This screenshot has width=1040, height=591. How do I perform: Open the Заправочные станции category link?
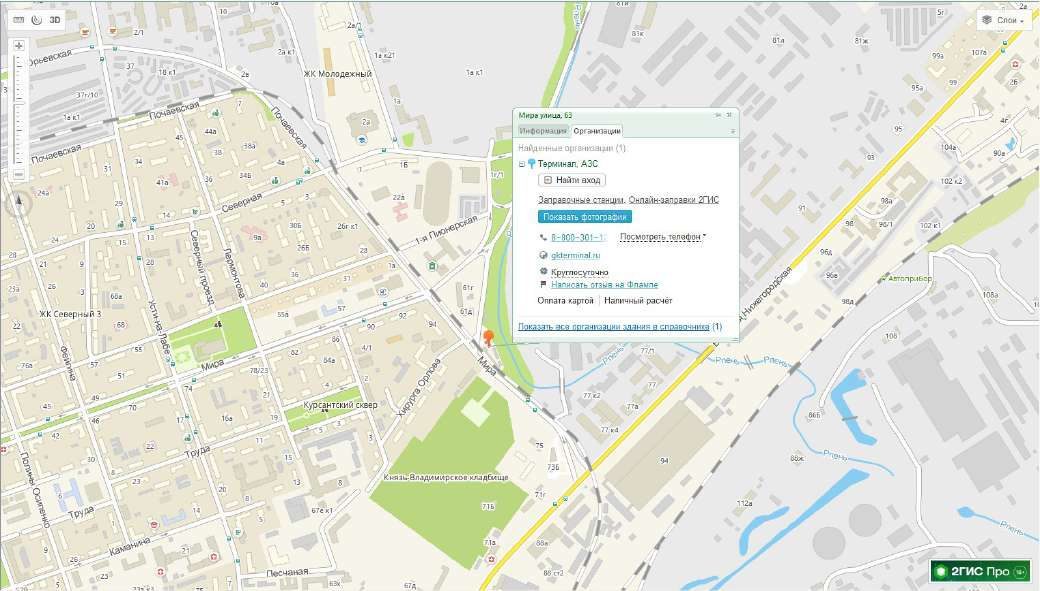point(581,200)
